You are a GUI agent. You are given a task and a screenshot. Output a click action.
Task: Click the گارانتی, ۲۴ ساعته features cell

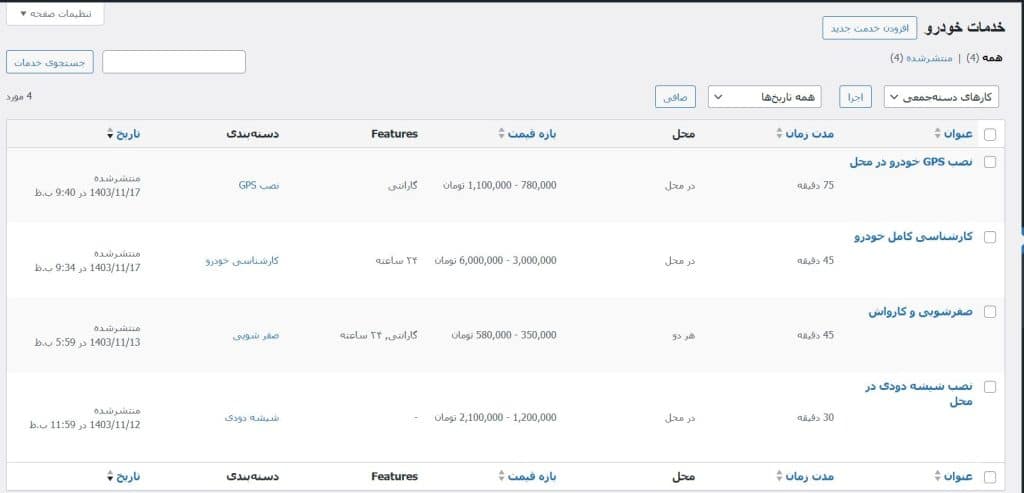click(379, 336)
